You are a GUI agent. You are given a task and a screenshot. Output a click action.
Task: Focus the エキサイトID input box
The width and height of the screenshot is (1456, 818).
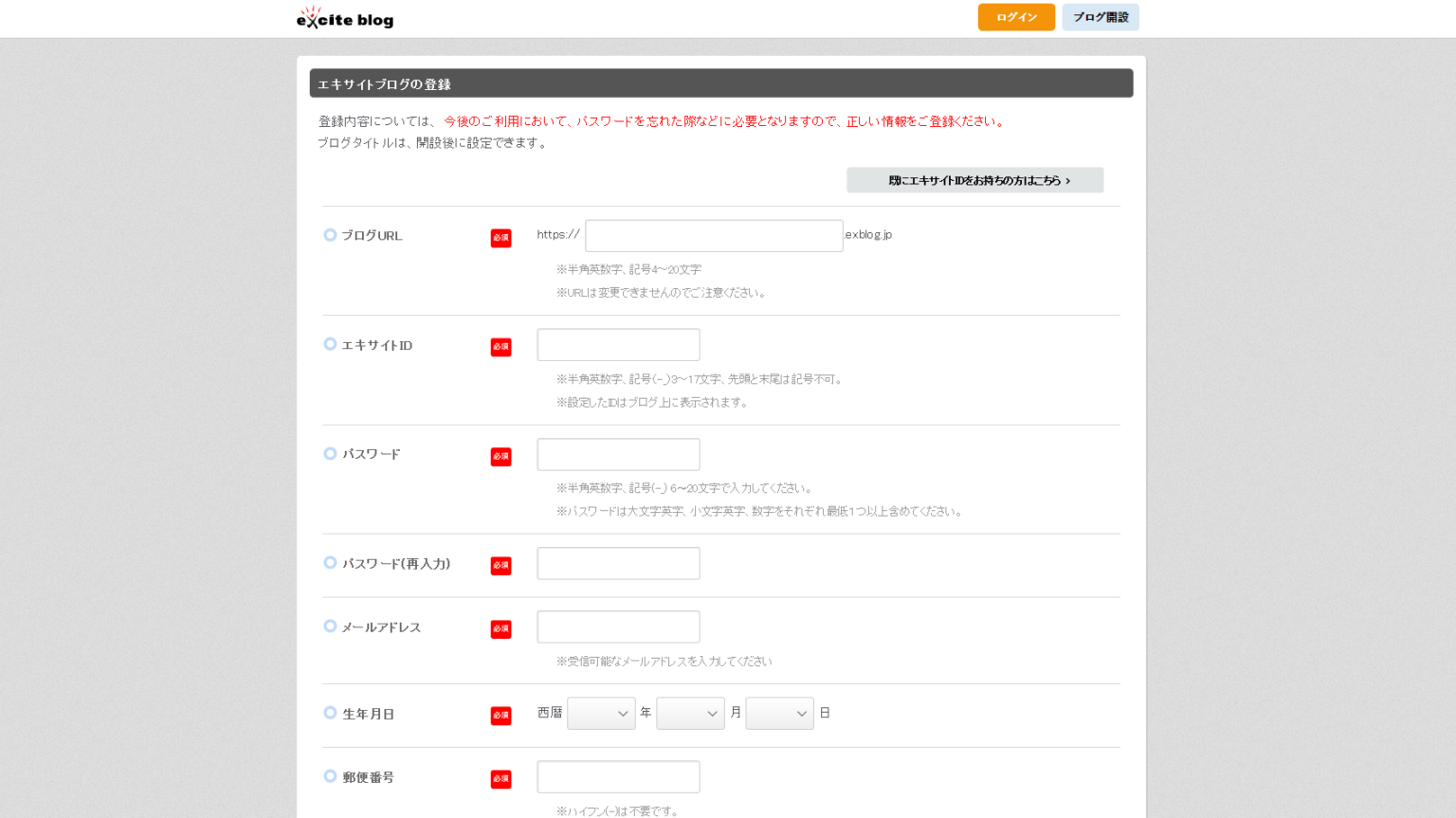[x=618, y=345]
